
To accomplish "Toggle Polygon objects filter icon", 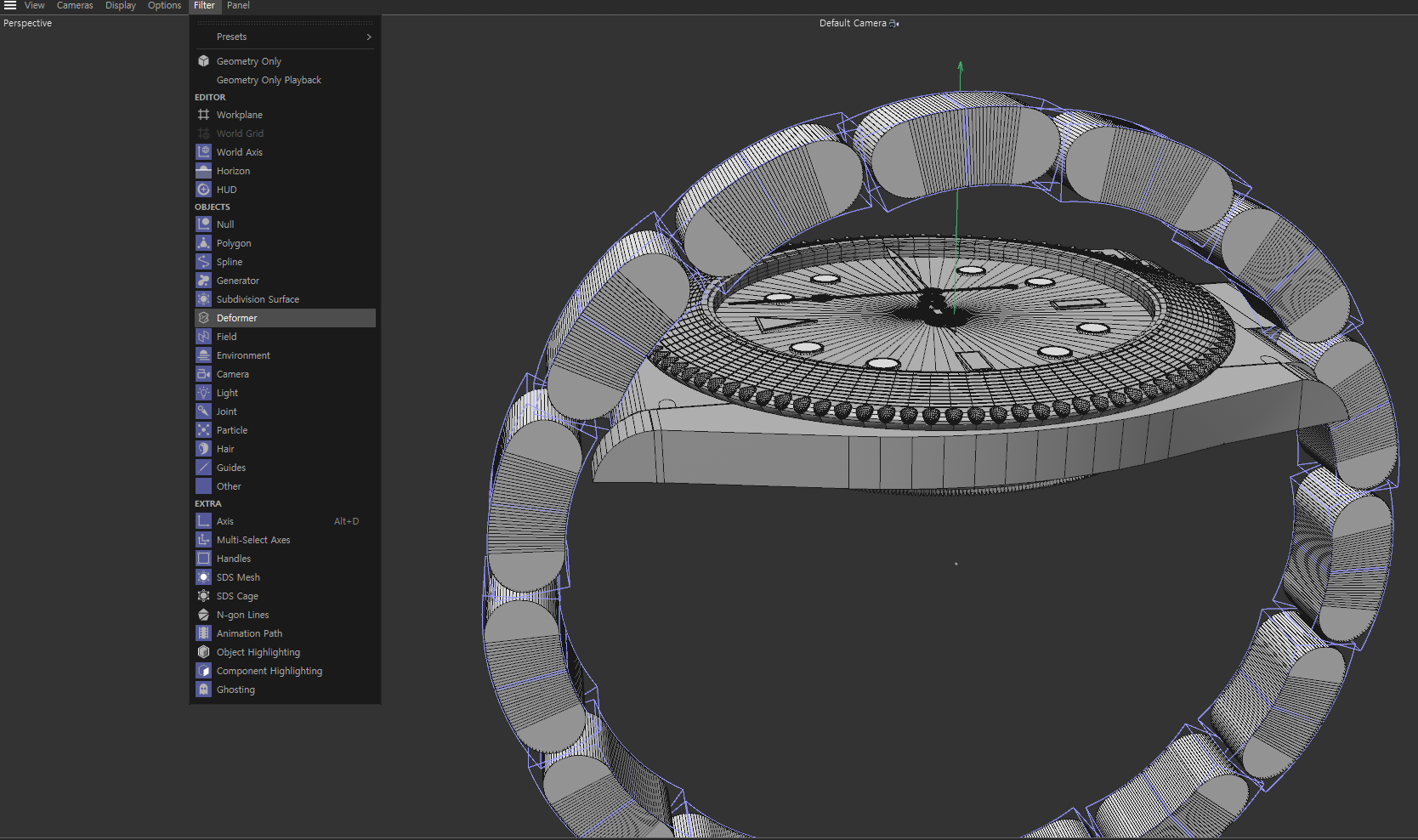I will tap(203, 243).
